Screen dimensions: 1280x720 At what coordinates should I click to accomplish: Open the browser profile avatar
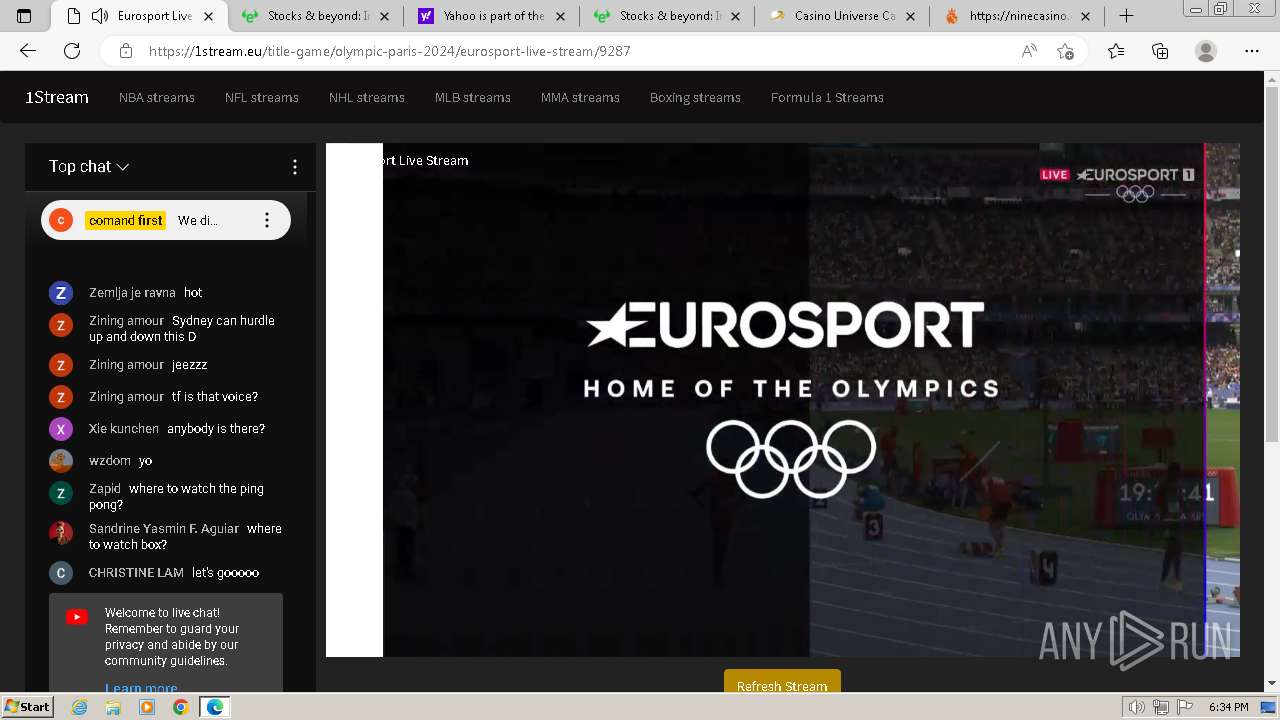pos(1206,51)
